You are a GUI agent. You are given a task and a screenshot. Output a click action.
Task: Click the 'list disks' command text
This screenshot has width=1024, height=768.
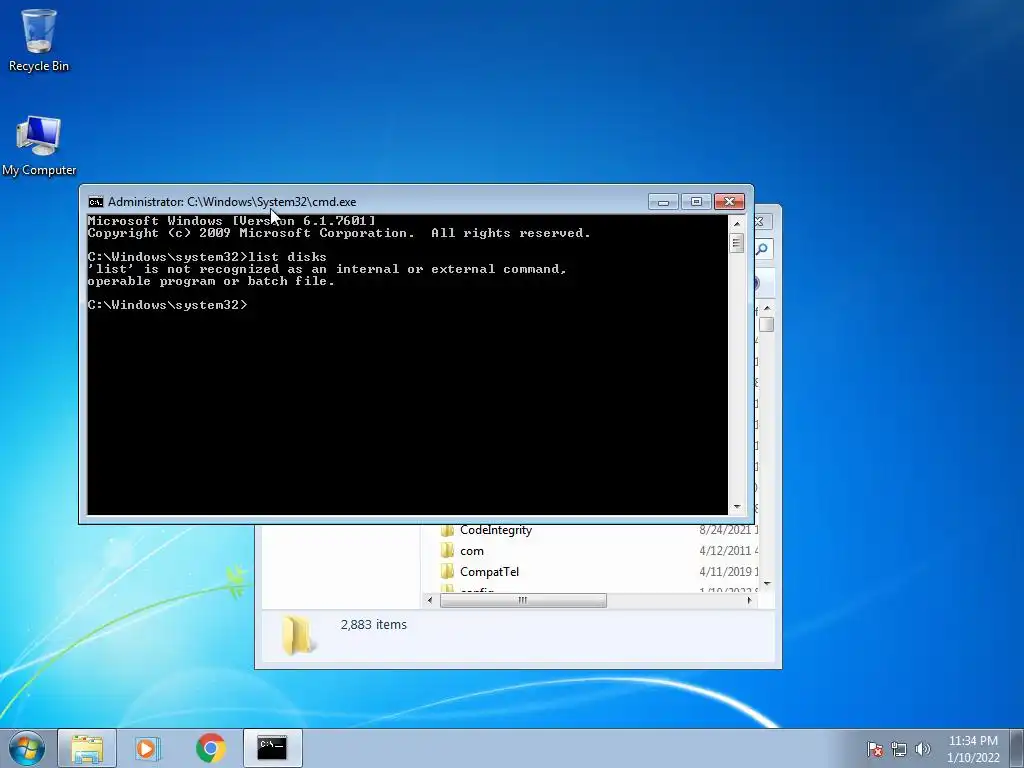point(287,257)
